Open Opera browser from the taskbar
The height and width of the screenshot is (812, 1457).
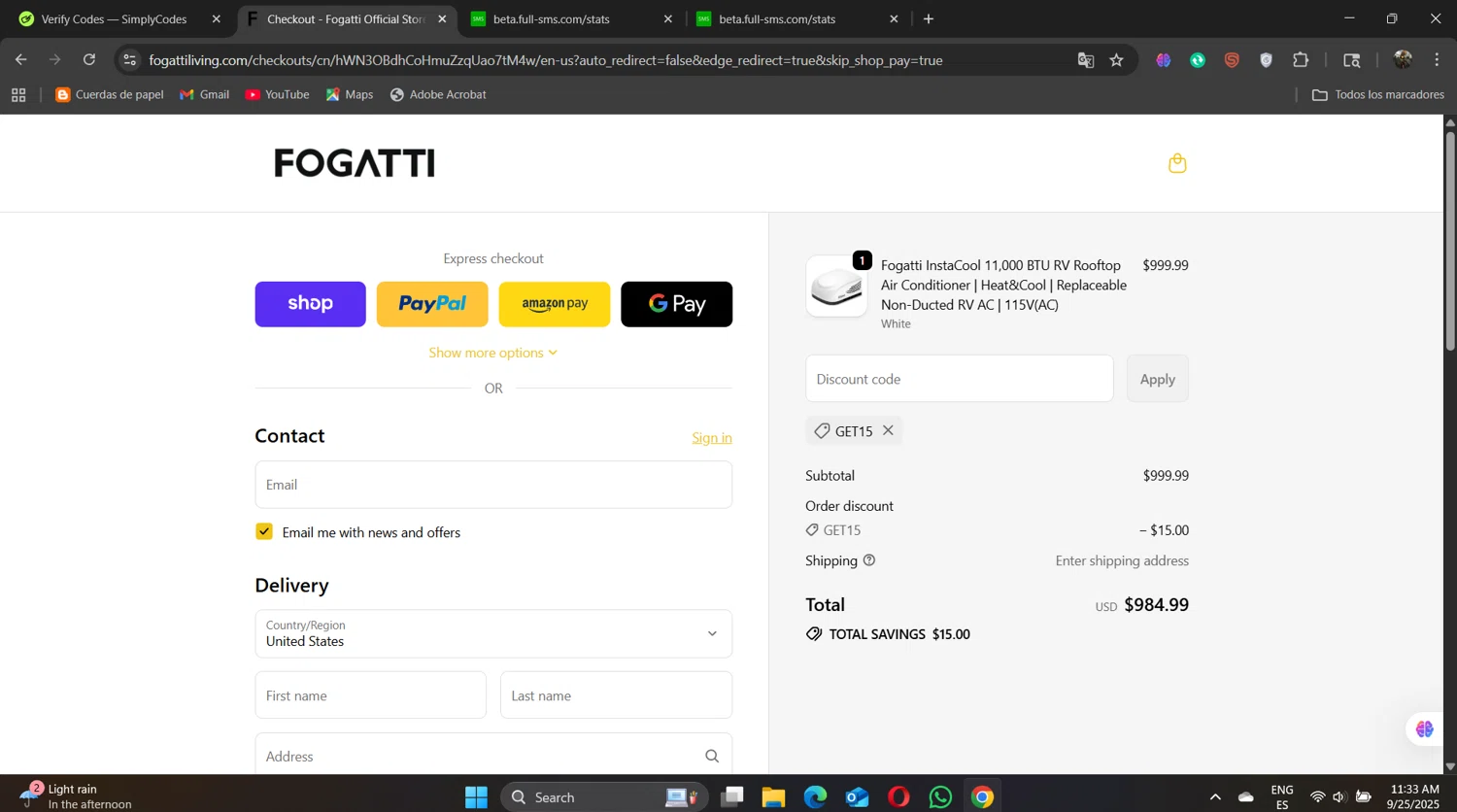click(x=898, y=797)
